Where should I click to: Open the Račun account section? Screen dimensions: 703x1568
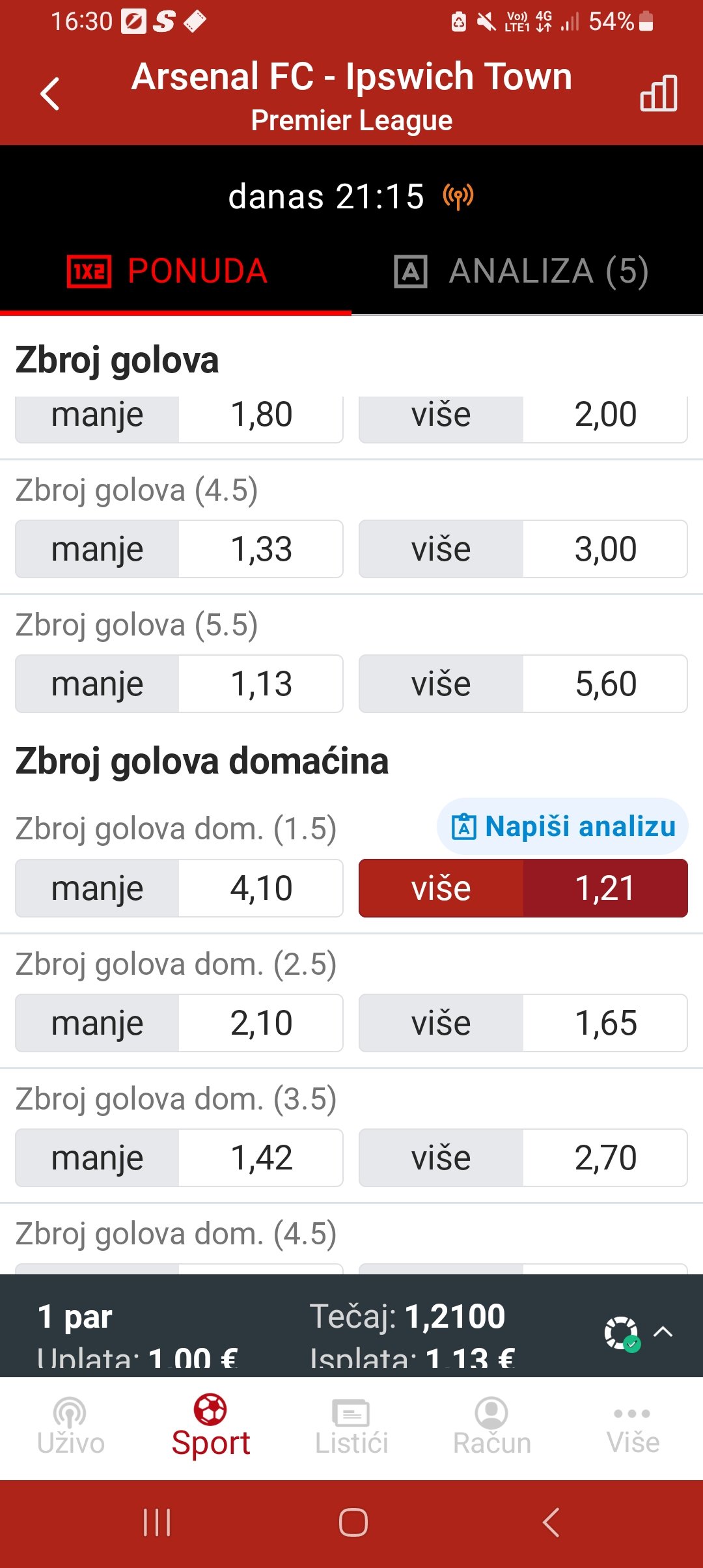click(x=492, y=1427)
